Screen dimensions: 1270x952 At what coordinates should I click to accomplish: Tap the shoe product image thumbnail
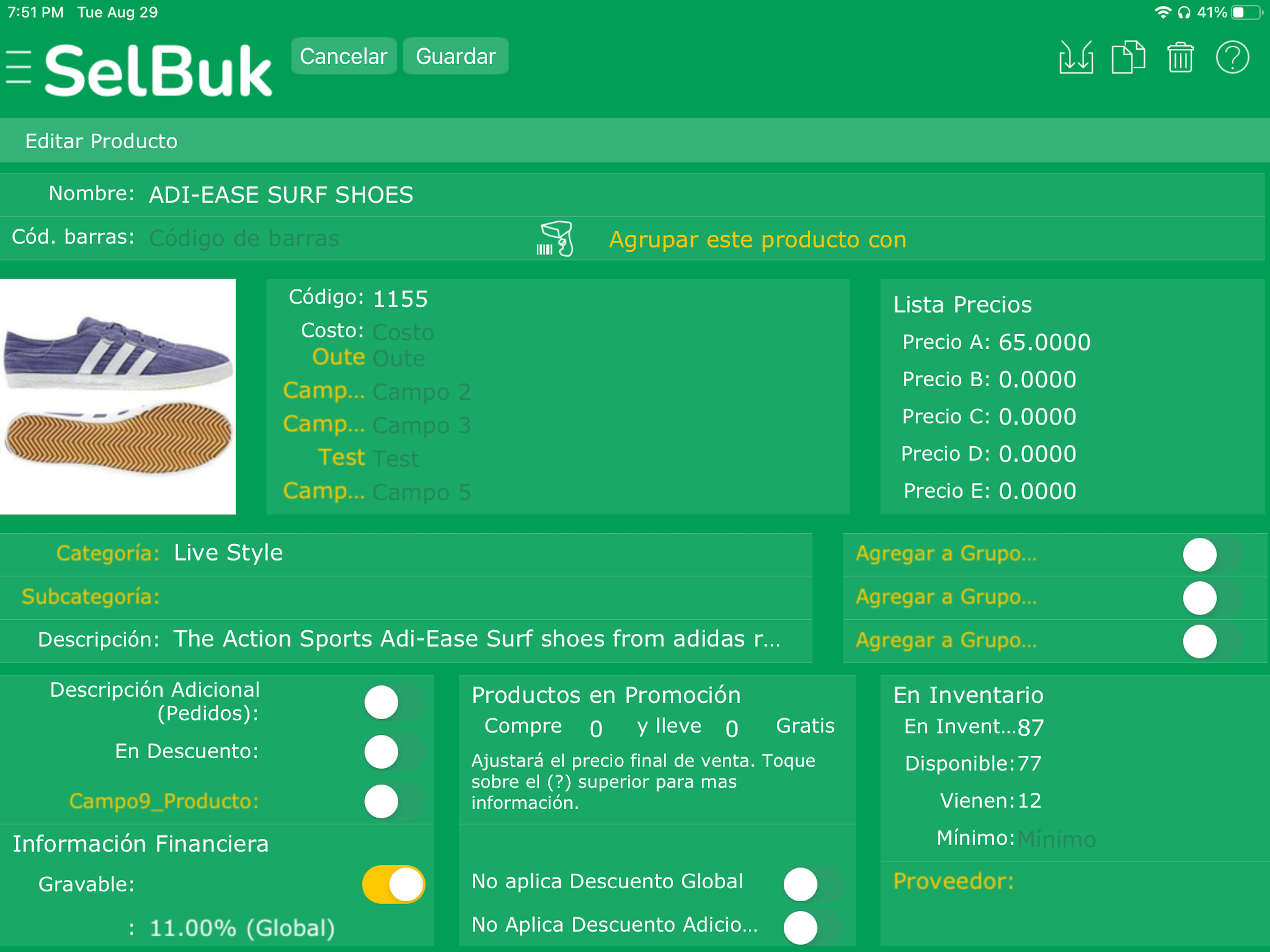tap(118, 396)
